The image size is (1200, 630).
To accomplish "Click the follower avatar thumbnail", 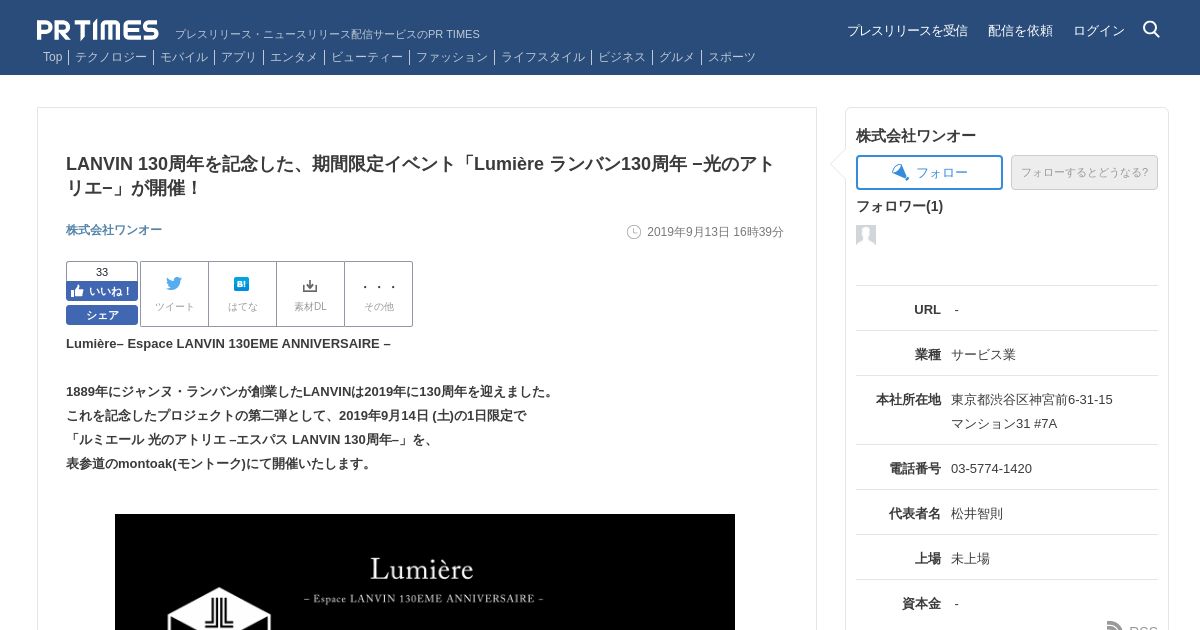I will pos(866,235).
